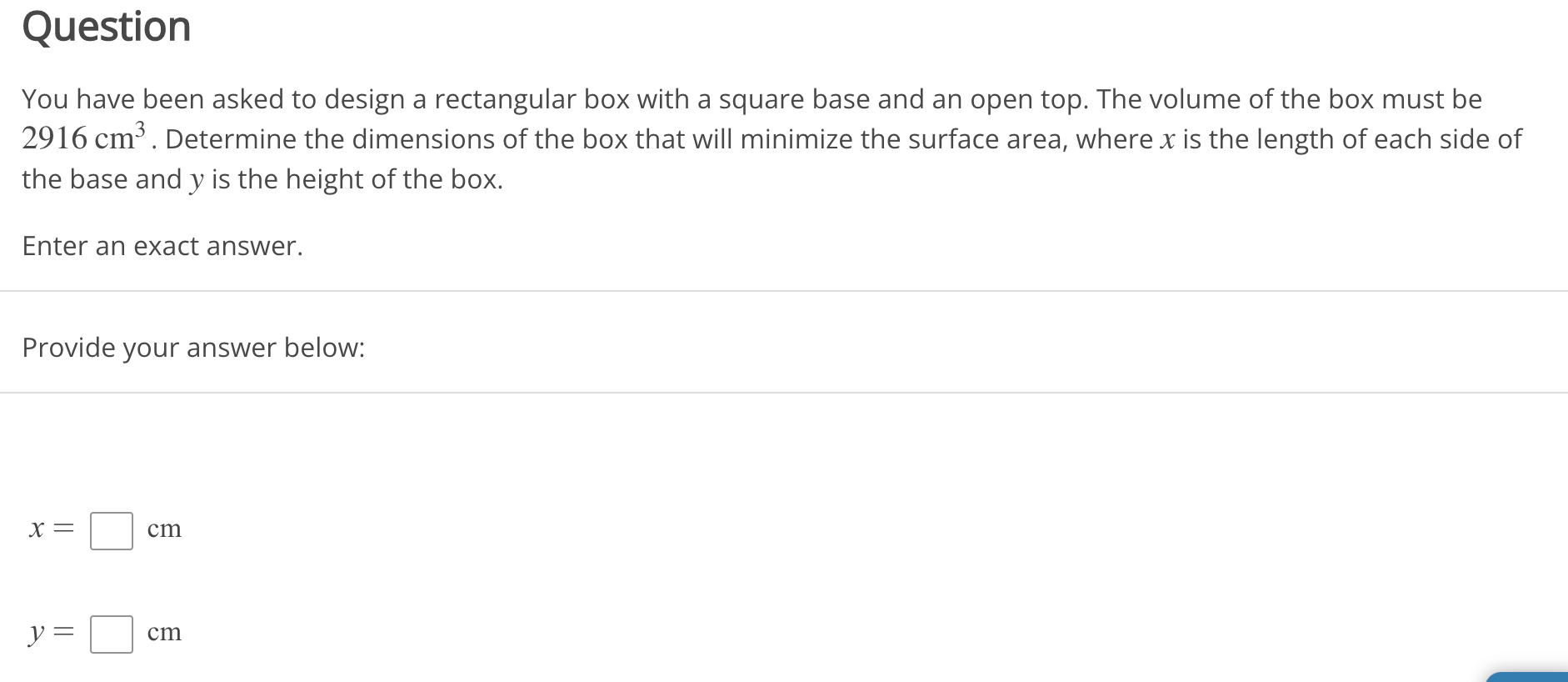The image size is (1568, 682).
Task: Click the phrase Enter an exact answer
Action: click(x=161, y=246)
